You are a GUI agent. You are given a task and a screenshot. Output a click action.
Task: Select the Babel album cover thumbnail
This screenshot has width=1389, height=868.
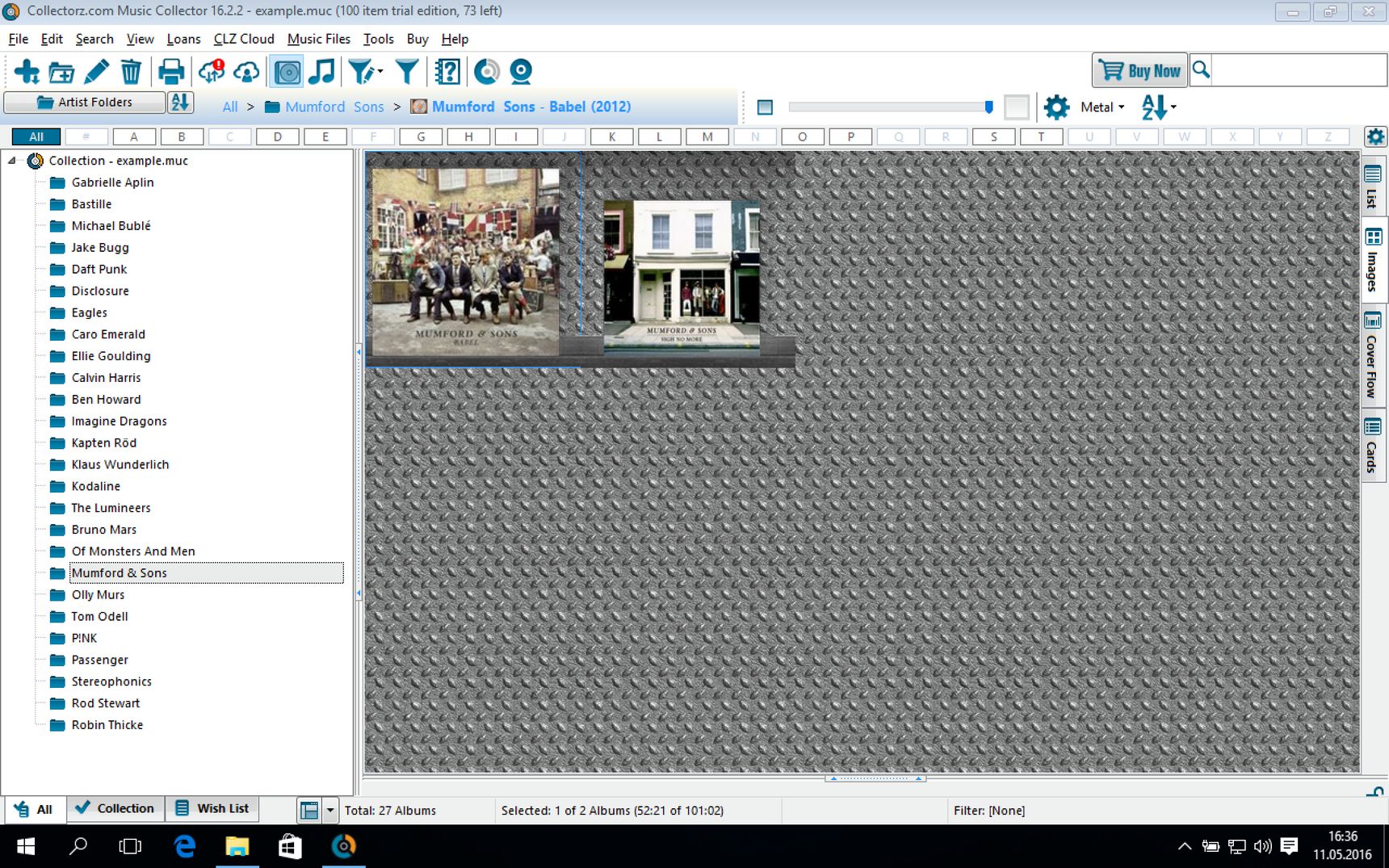465,262
